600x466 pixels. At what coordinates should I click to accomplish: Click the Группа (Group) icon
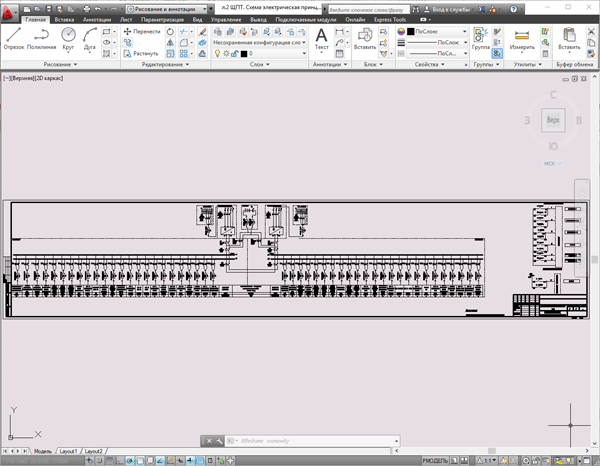click(480, 38)
